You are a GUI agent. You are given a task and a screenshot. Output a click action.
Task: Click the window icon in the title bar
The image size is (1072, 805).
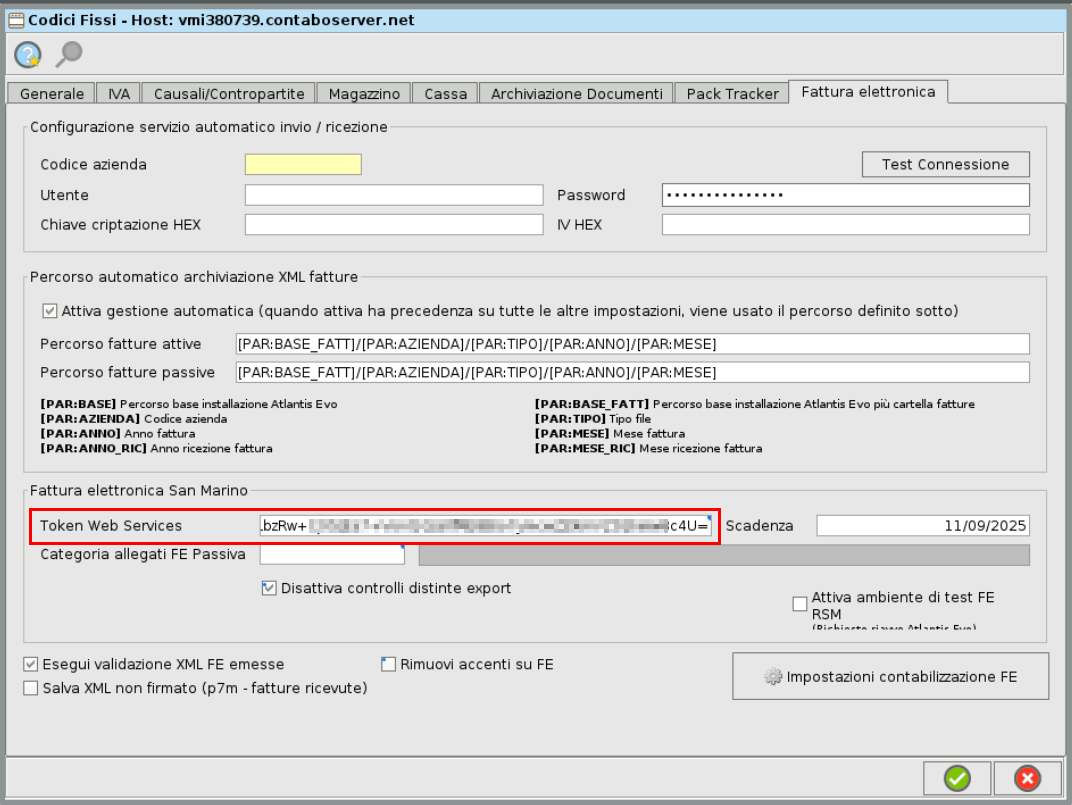[x=16, y=19]
